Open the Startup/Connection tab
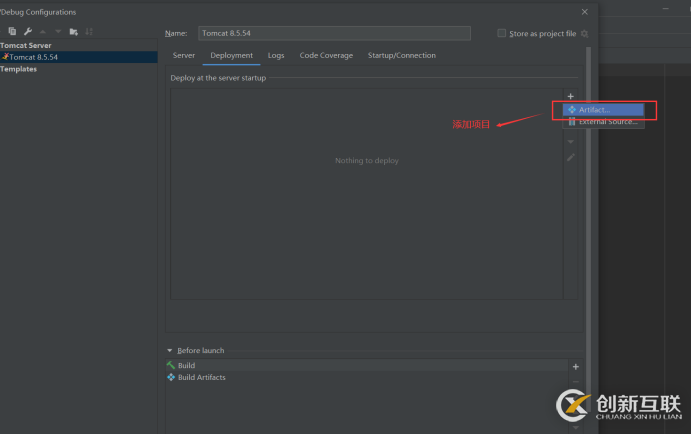Screen dimensions: 691x434 click(x=402, y=56)
